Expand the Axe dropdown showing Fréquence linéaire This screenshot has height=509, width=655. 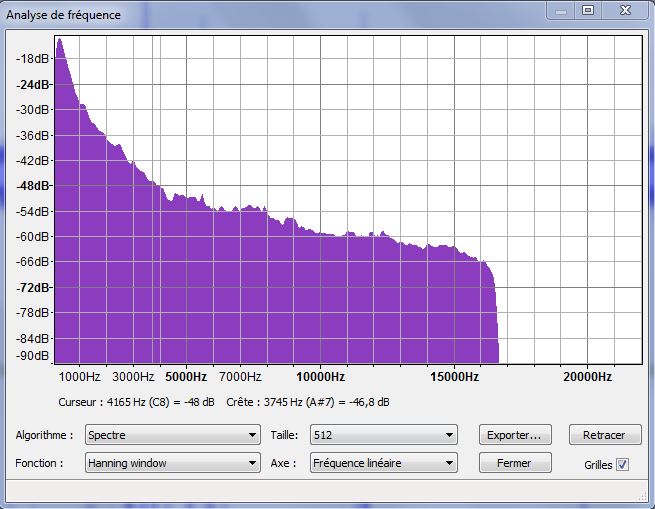(382, 463)
